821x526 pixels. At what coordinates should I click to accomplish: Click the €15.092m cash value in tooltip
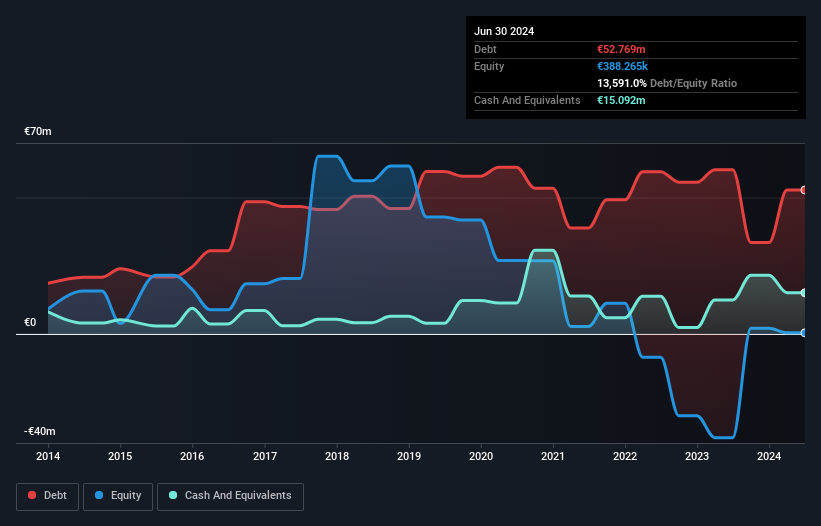point(621,100)
